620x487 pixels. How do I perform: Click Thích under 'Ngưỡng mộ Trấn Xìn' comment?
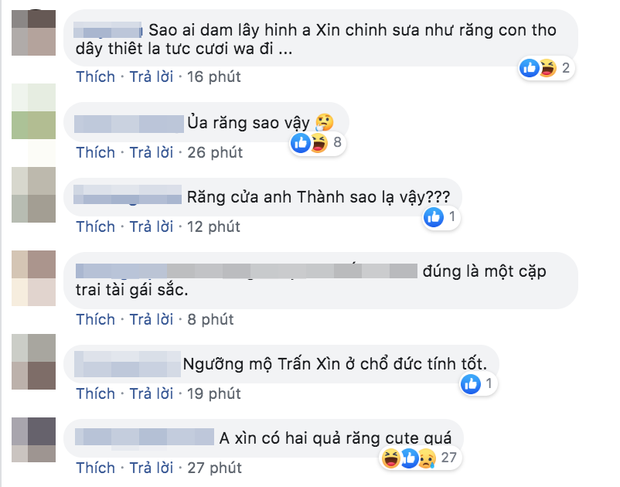click(95, 393)
